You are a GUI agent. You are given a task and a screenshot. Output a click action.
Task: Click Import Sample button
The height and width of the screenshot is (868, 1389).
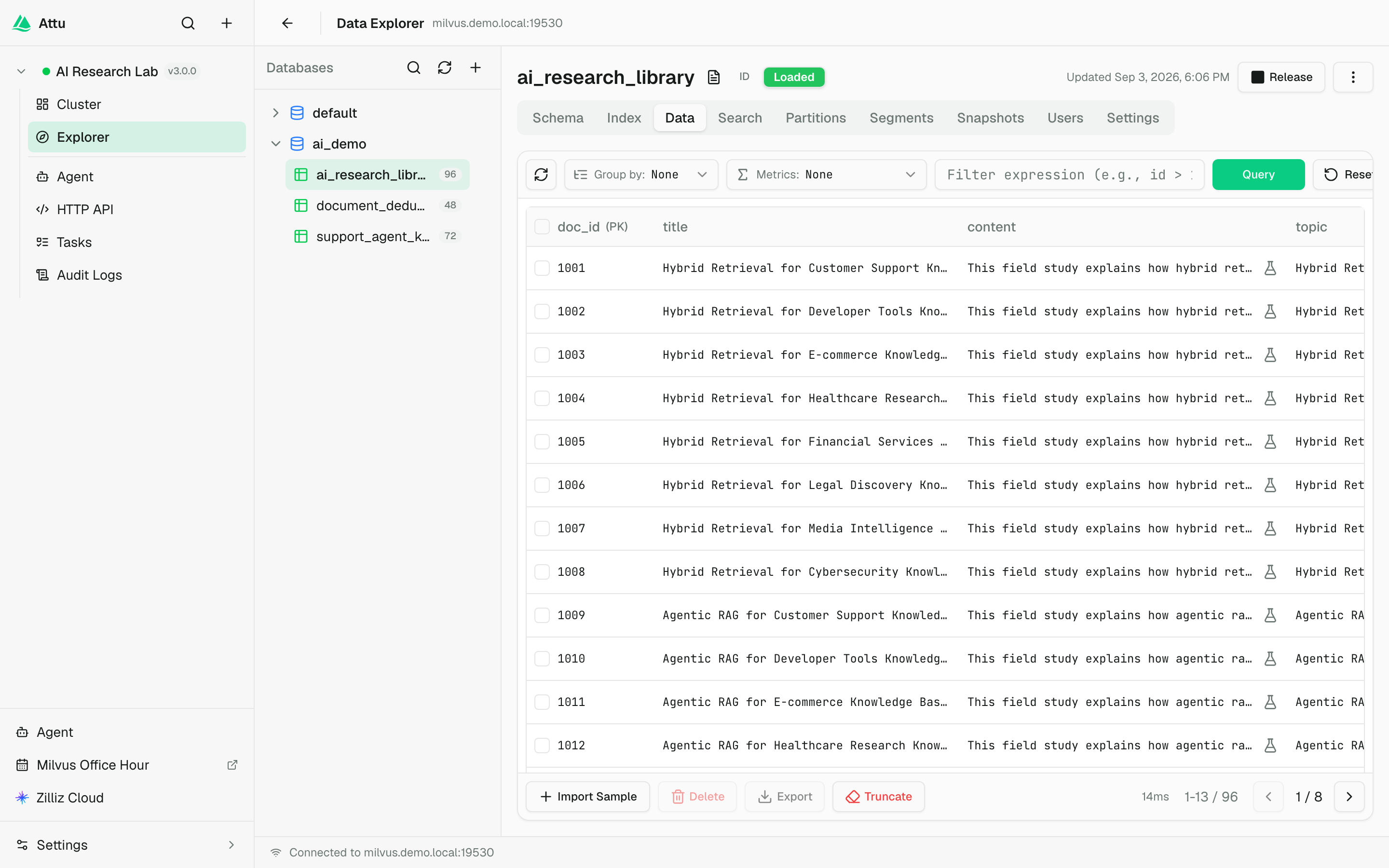pos(588,797)
